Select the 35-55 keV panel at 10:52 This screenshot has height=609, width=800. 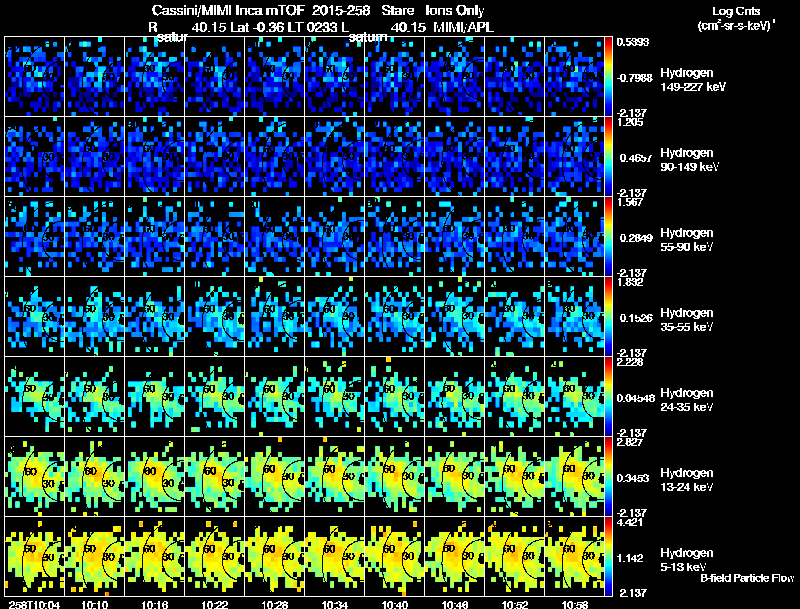pos(515,317)
